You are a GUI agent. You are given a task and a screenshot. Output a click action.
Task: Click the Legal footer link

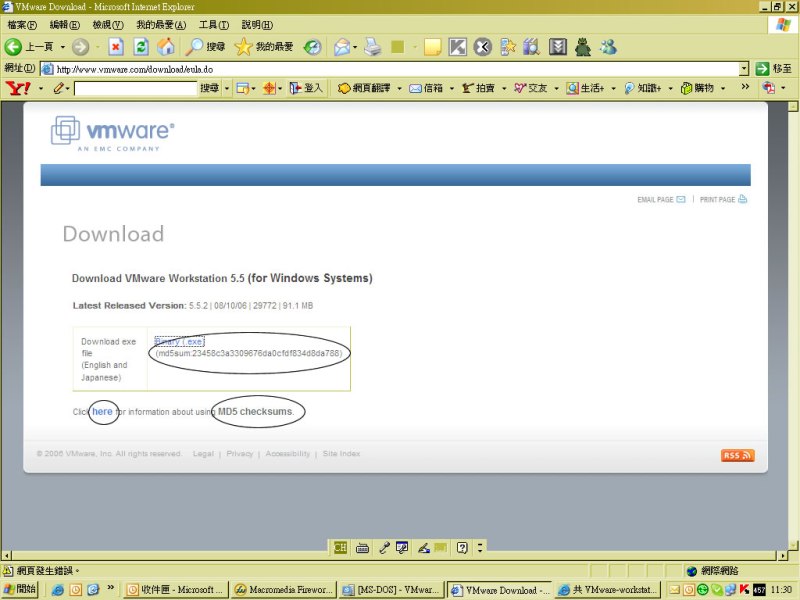tap(203, 454)
